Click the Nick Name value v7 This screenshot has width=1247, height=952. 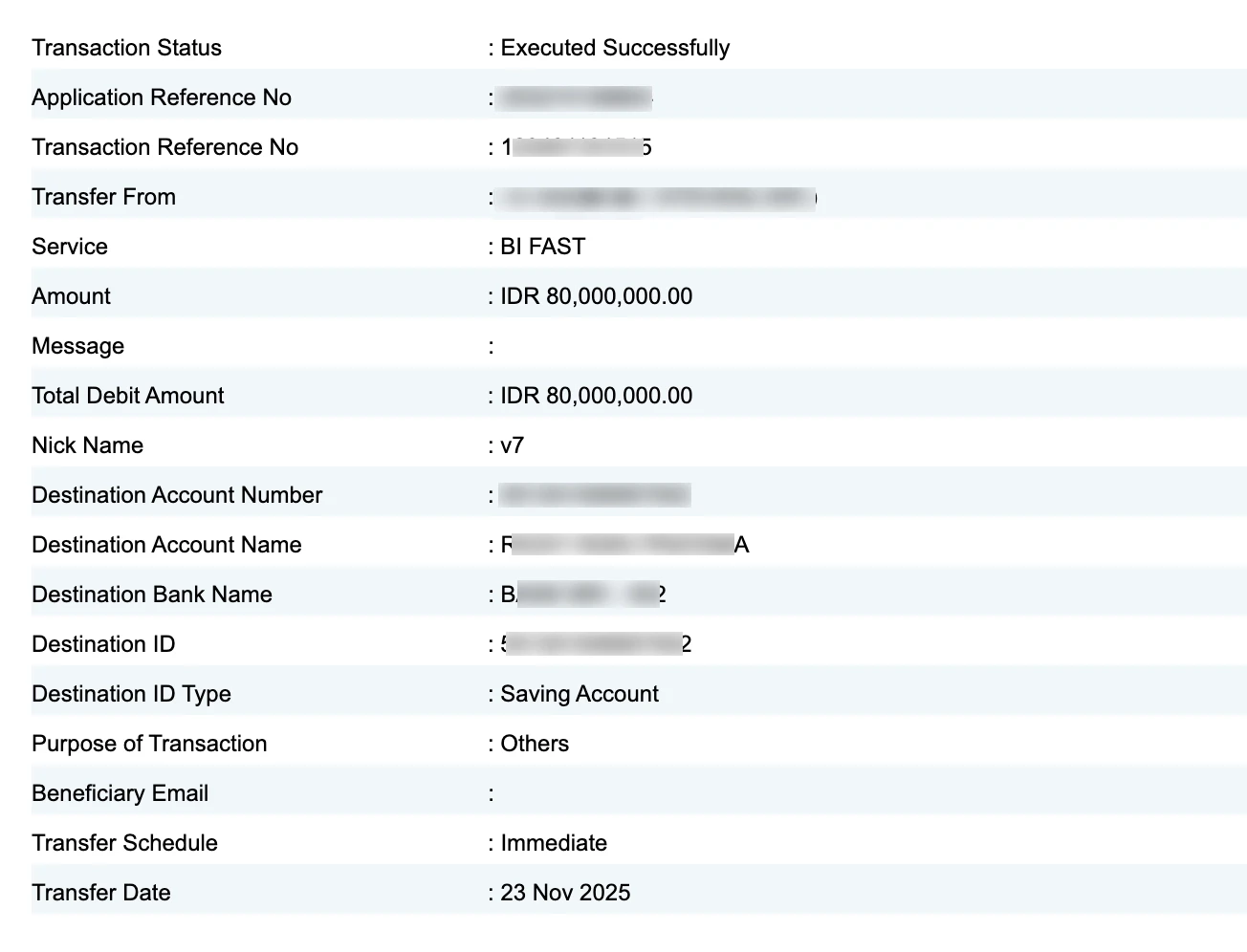pos(513,445)
